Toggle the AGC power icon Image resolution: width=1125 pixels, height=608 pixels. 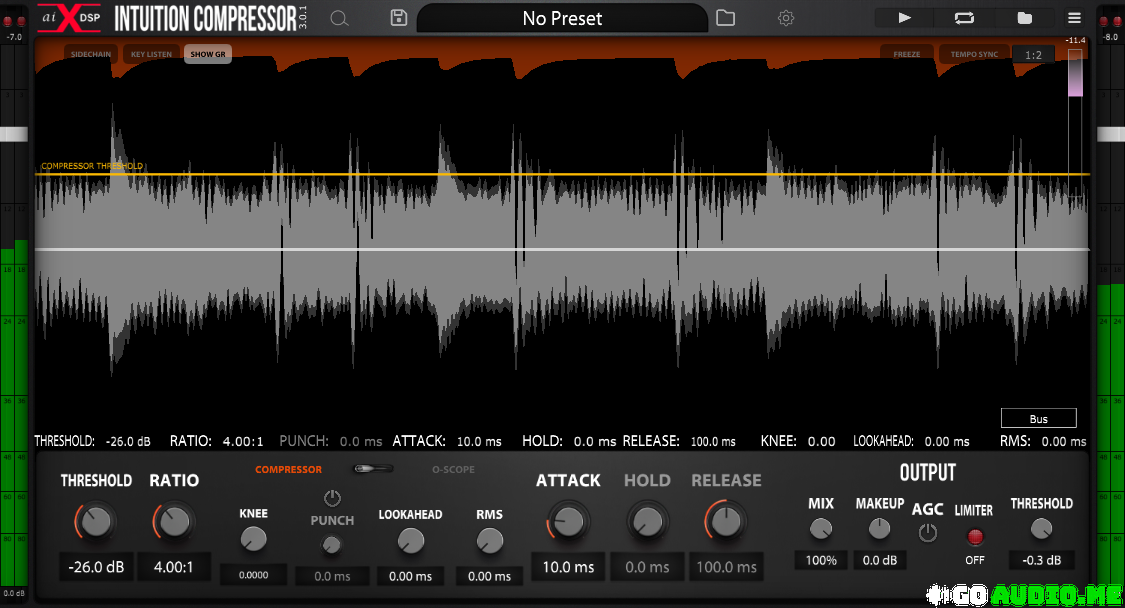(x=928, y=533)
